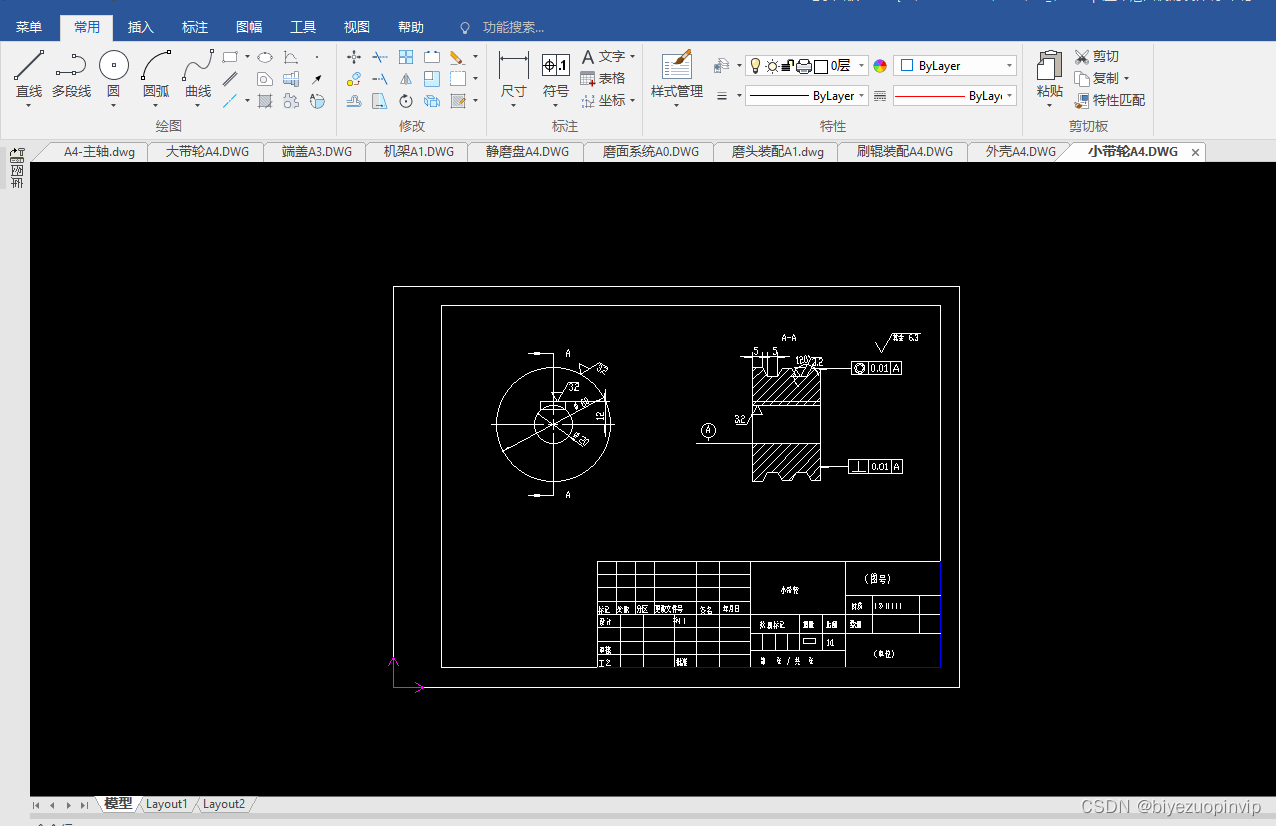Image resolution: width=1276 pixels, height=826 pixels.
Task: Choose the ellipse drawing tool
Action: 265,57
